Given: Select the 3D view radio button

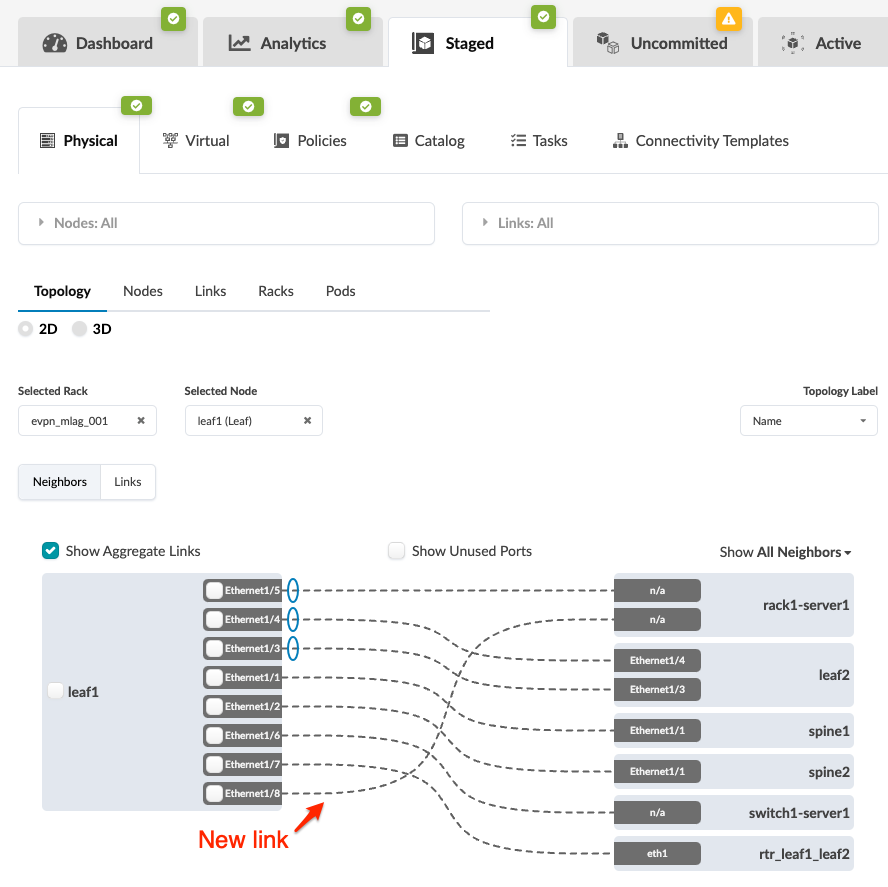Looking at the screenshot, I should (x=80, y=329).
